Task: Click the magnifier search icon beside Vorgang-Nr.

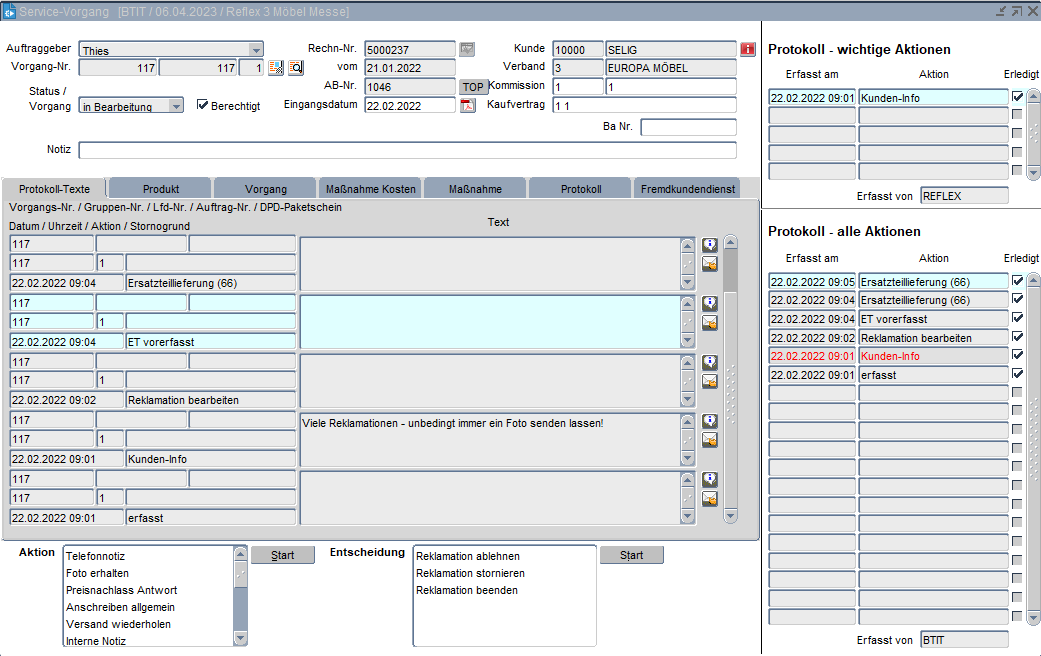Action: tap(296, 68)
